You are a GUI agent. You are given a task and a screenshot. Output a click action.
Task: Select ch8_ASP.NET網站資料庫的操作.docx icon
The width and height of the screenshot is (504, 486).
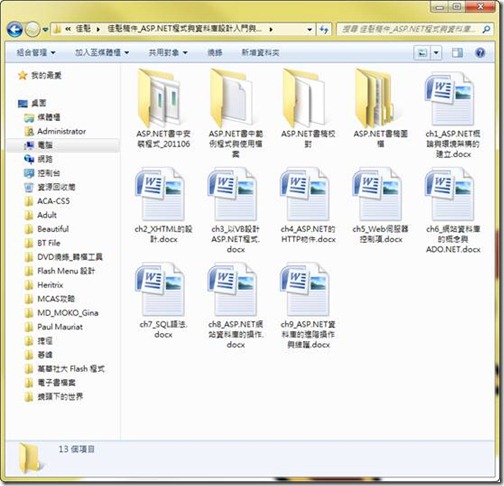[x=232, y=289]
